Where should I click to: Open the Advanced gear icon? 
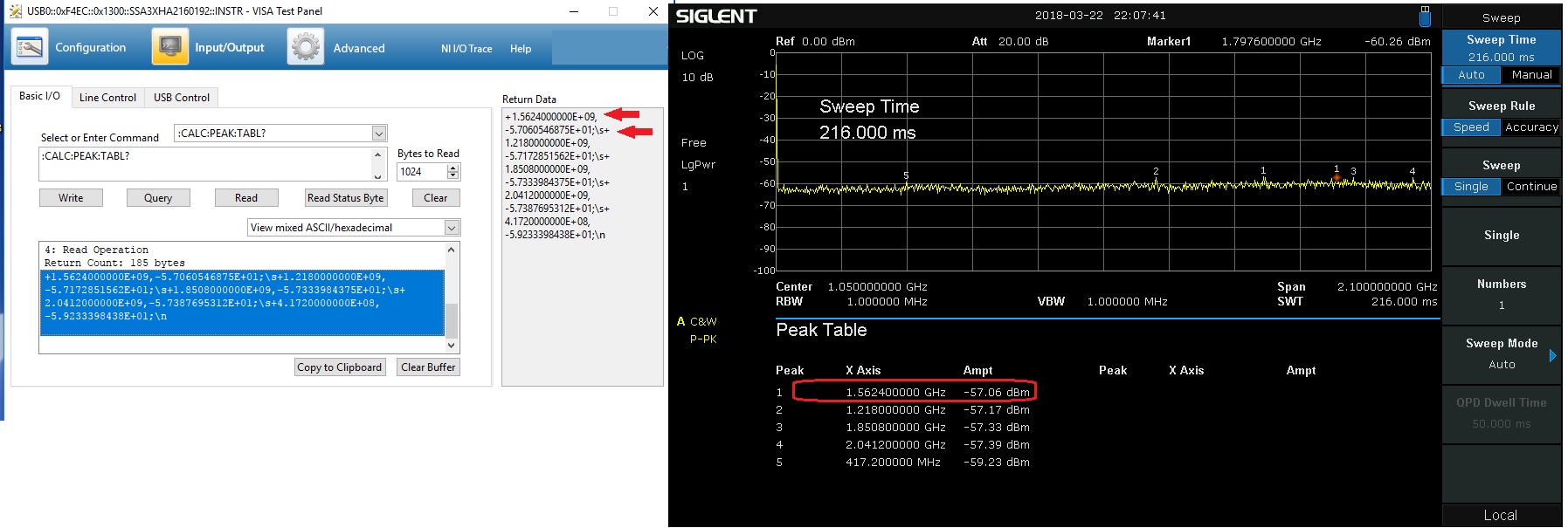306,47
